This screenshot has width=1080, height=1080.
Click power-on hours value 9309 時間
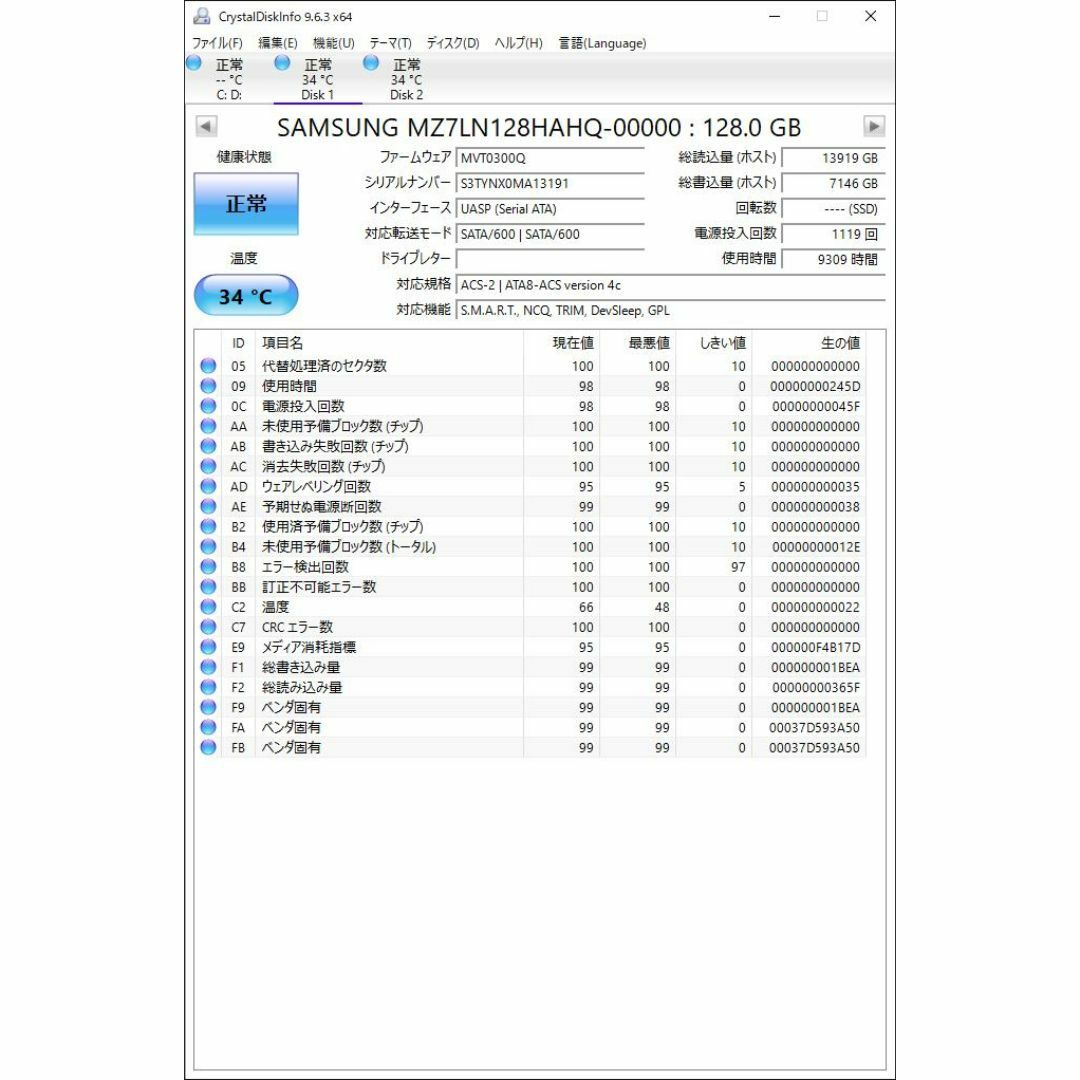[x=833, y=259]
